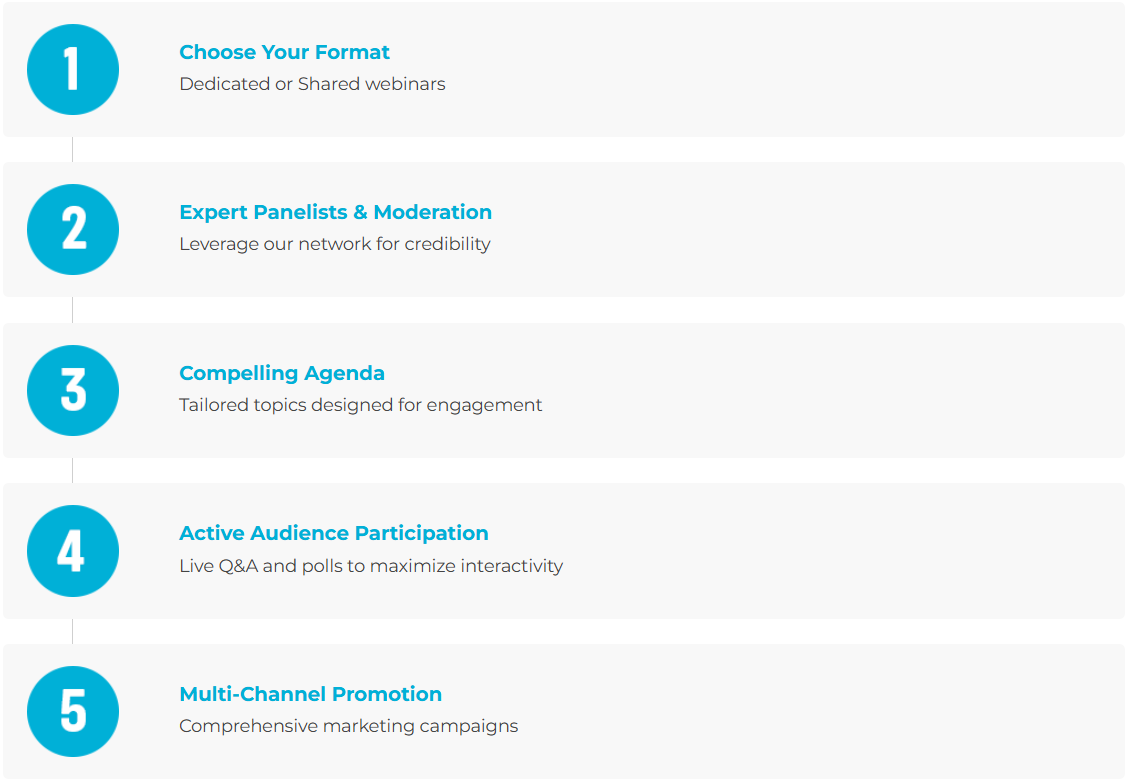This screenshot has width=1128, height=783.
Task: Click the step 5 number circle icon
Action: (73, 711)
